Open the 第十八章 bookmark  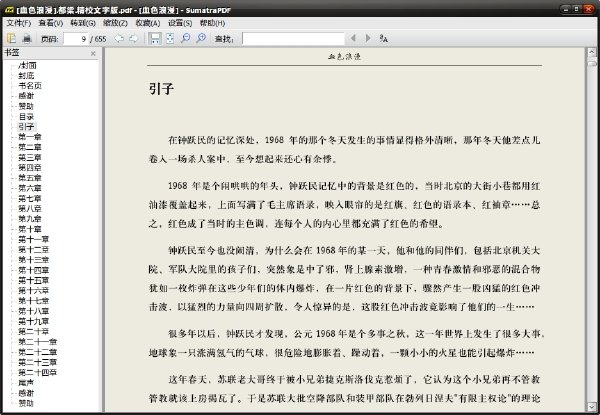pos(34,311)
